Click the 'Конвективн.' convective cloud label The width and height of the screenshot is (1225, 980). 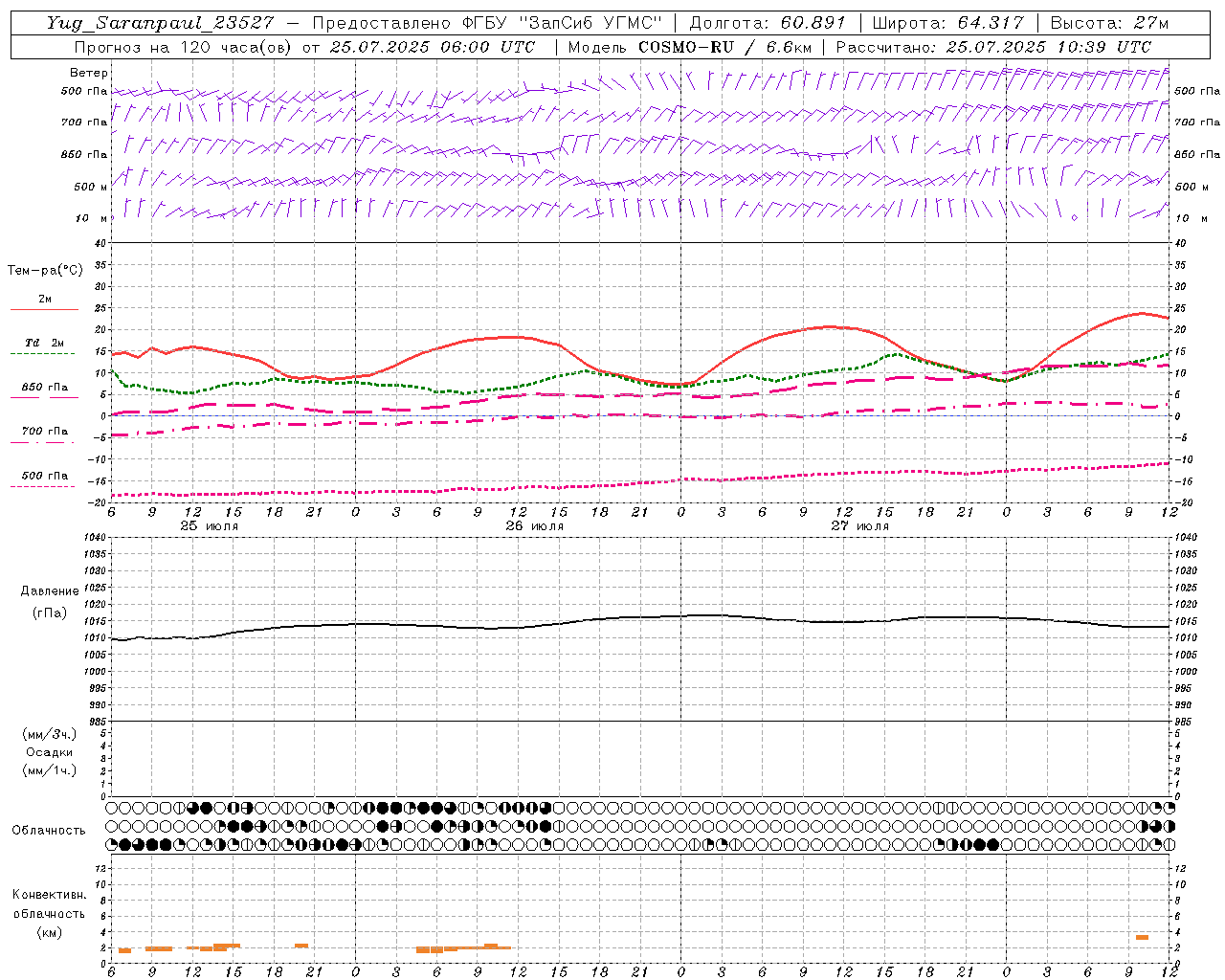(49, 895)
